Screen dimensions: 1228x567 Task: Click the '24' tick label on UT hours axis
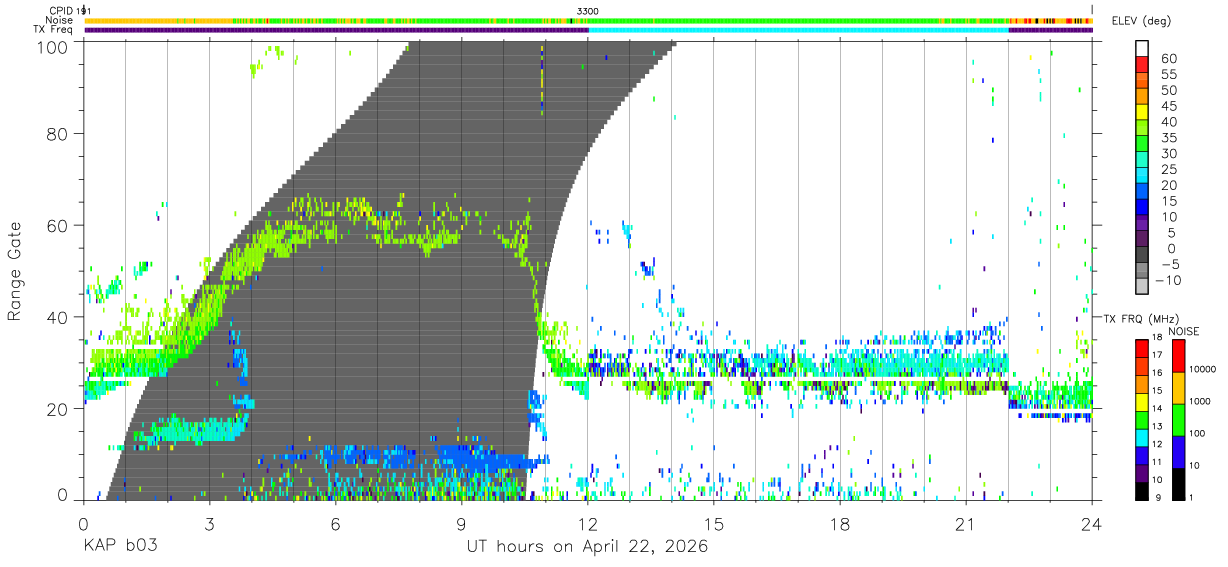point(1092,524)
